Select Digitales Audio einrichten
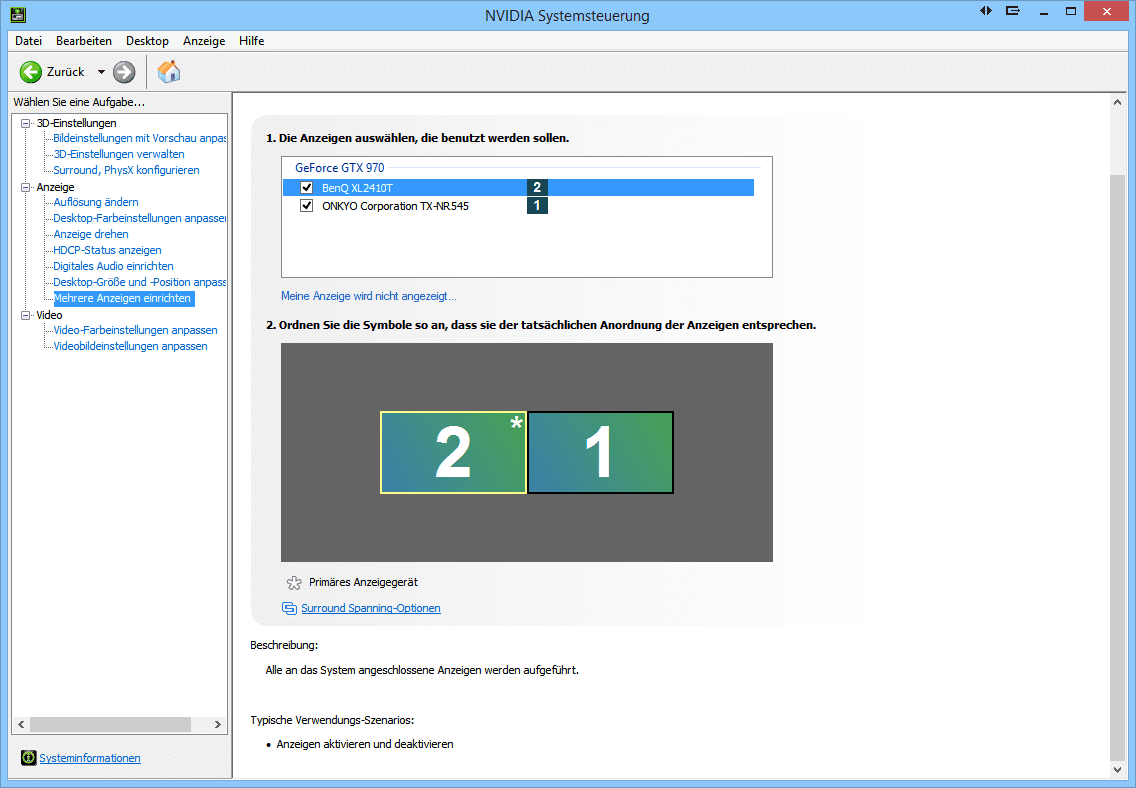The width and height of the screenshot is (1136, 788). (113, 266)
